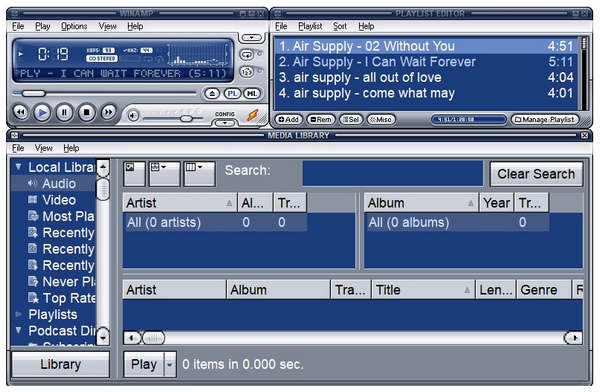Viewport: 600px width, 392px height.
Task: Open the File menu in Playlist Editor
Action: [x=281, y=26]
